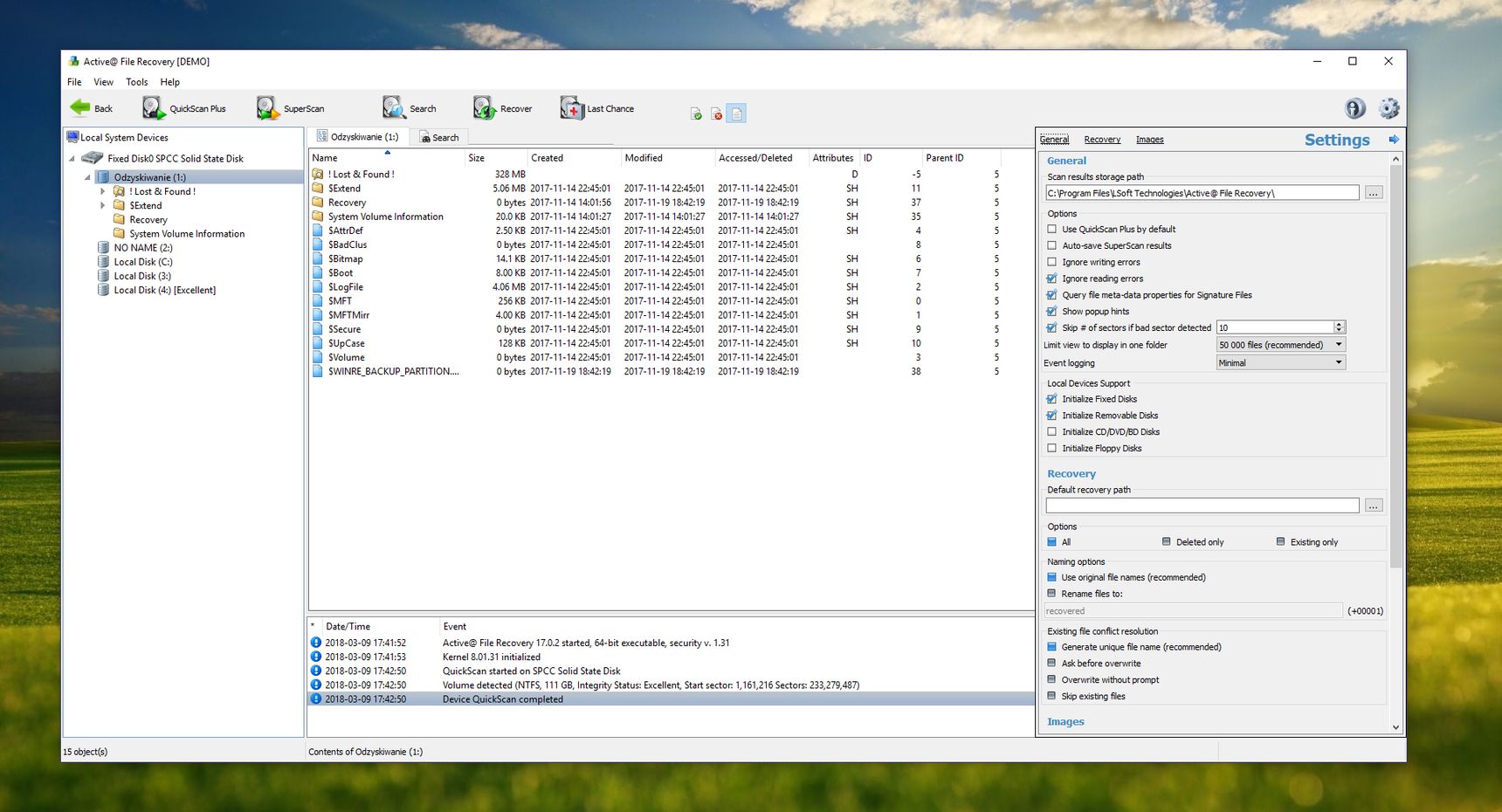
Task: Select Overwrite without prompt option
Action: (x=1052, y=680)
